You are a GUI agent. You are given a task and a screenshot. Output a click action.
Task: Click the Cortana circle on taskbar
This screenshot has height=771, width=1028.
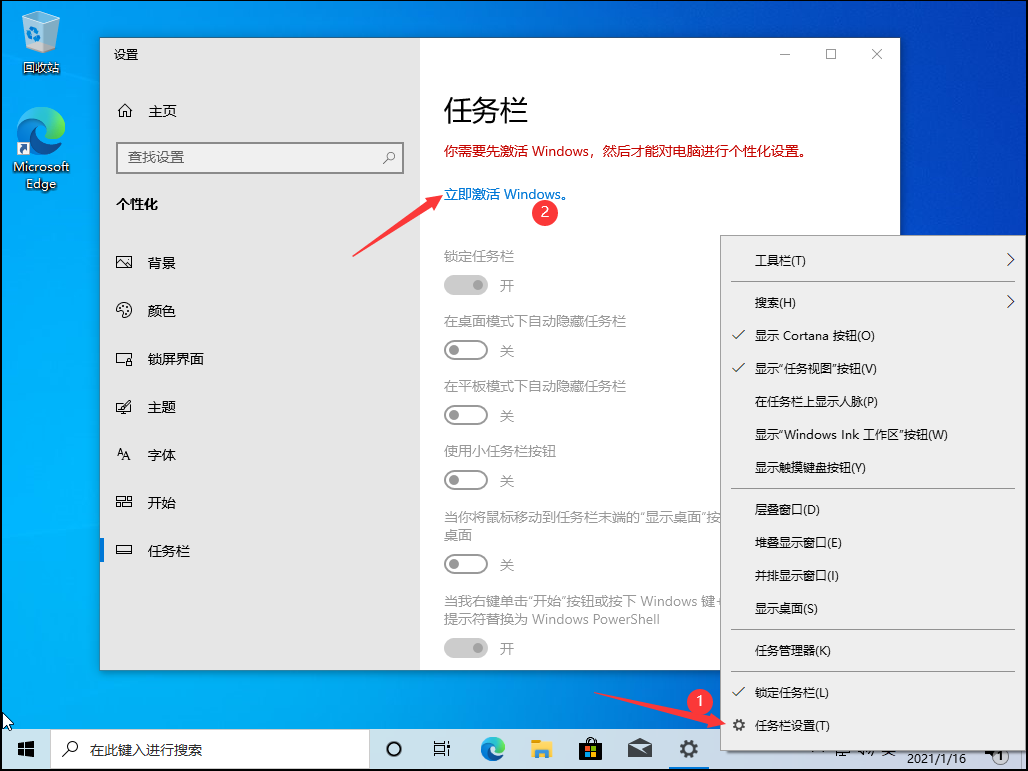[x=394, y=749]
